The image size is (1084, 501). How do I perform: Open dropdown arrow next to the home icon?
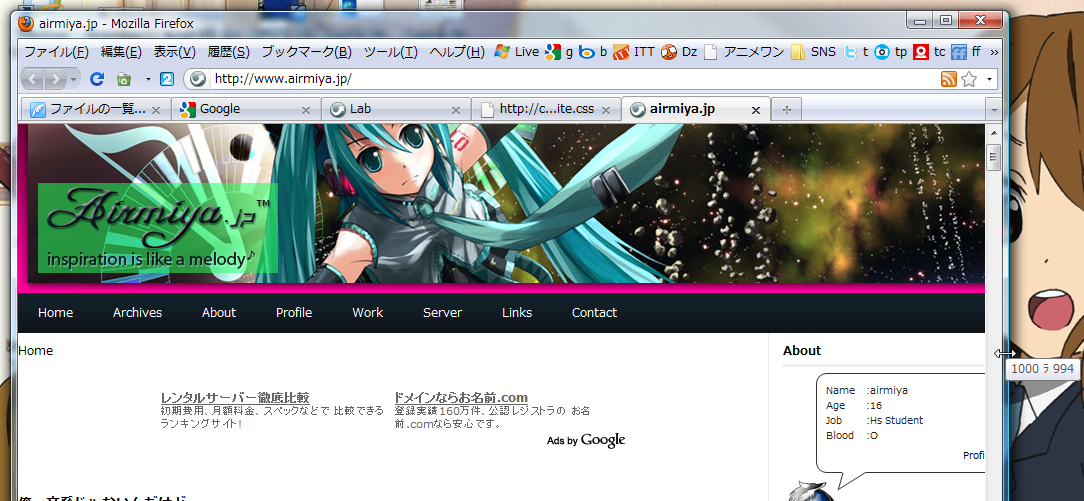147,79
